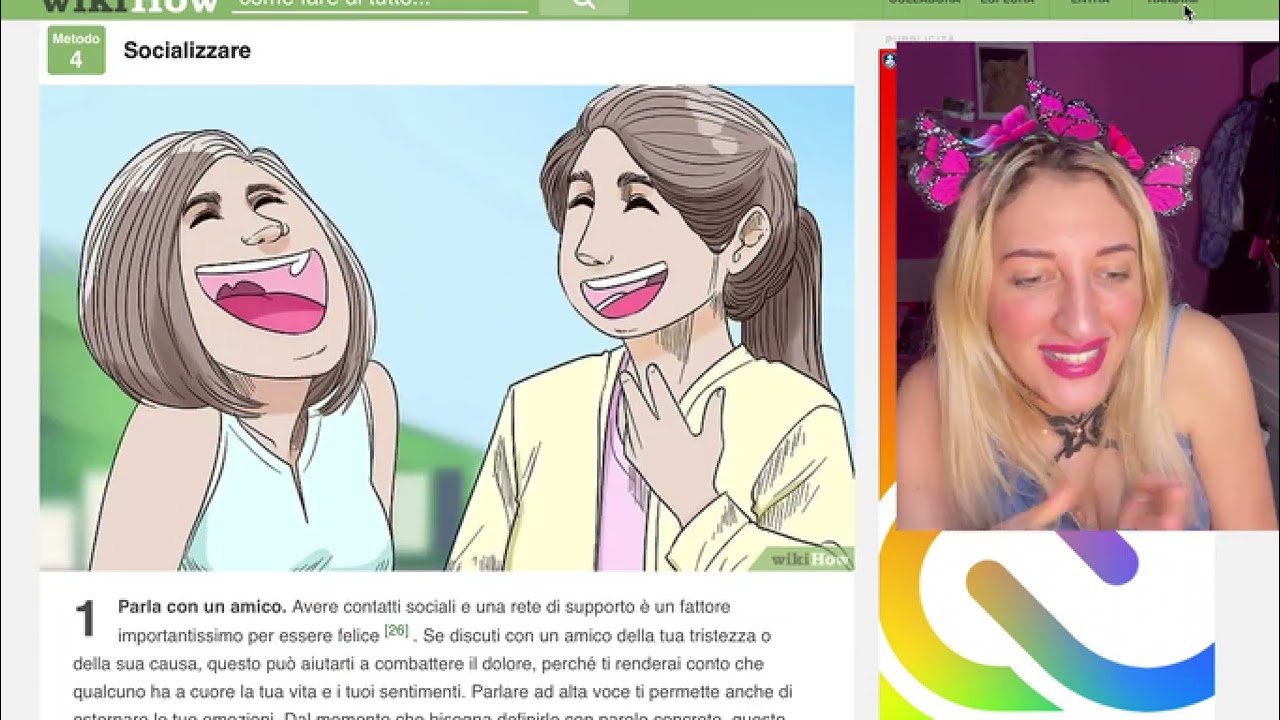Click the bold text Parla con un amico.
Image resolution: width=1280 pixels, height=720 pixels.
pyautogui.click(x=202, y=607)
